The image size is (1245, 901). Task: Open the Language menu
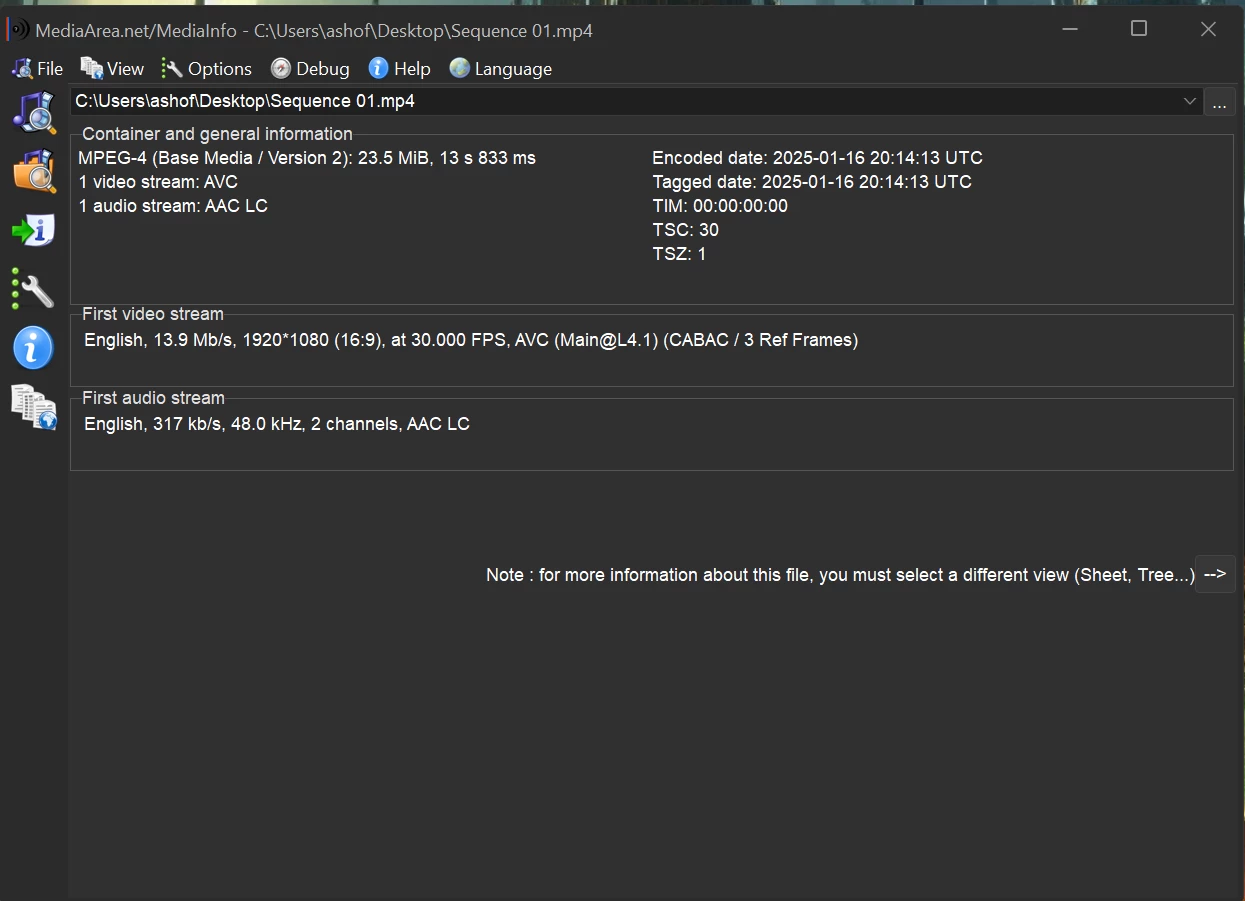[501, 69]
